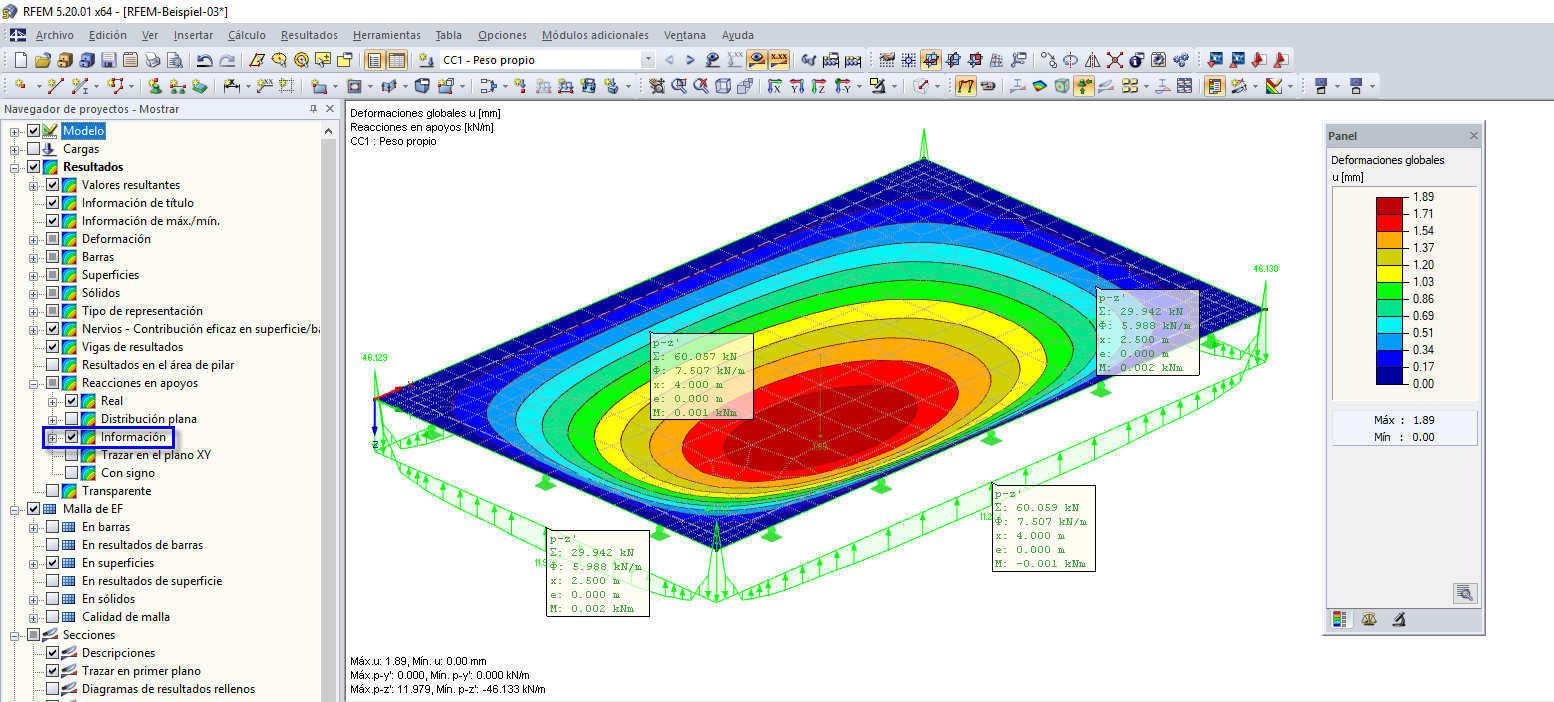Enable the Transparente checkbox
This screenshot has height=702, width=1554.
[53, 491]
